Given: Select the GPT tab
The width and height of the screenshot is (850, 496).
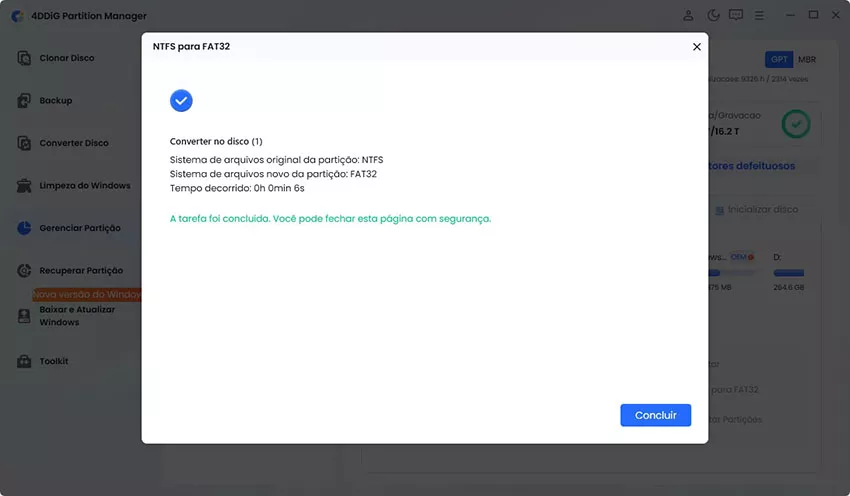Looking at the screenshot, I should pos(779,59).
